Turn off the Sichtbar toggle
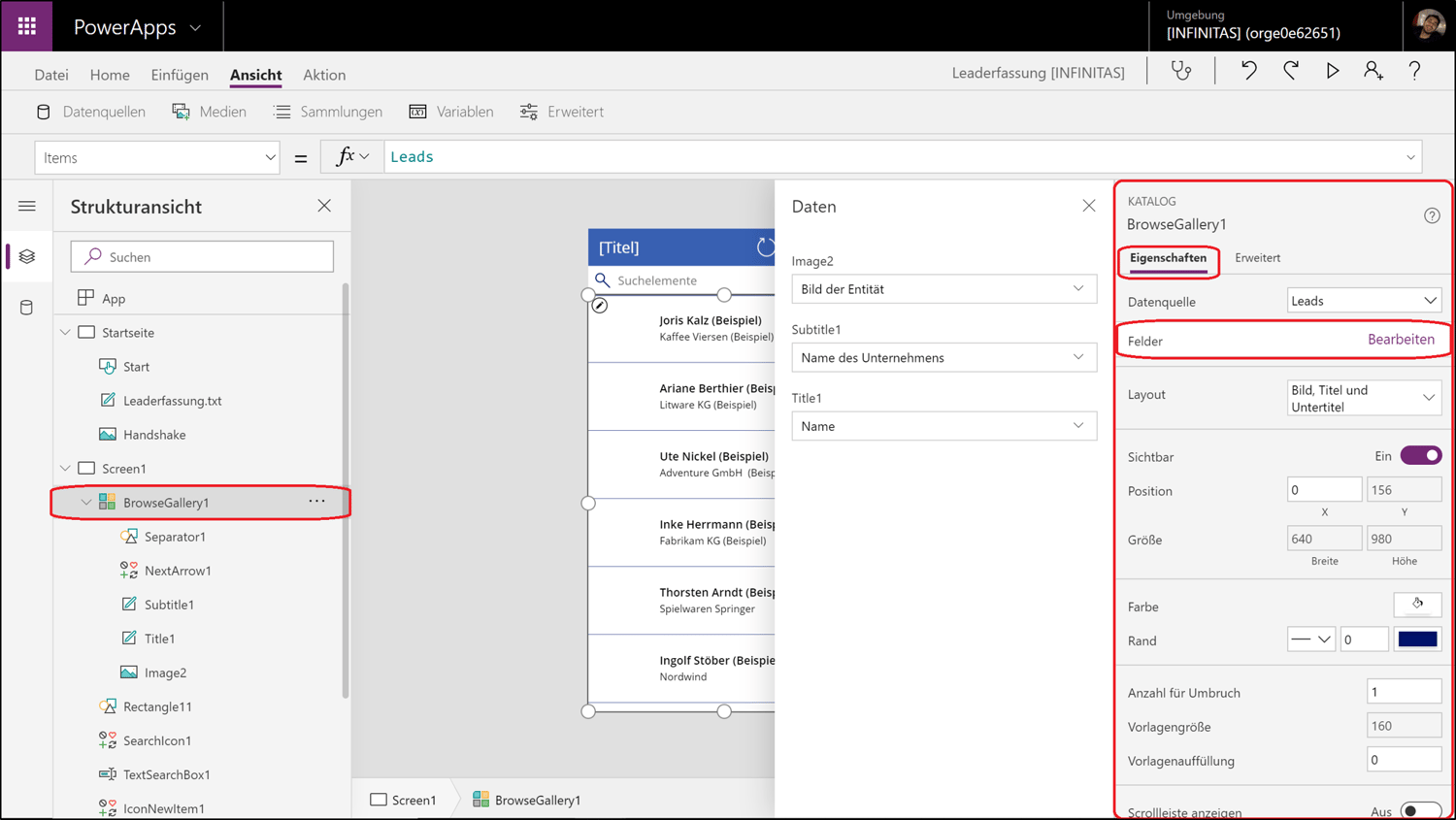The height and width of the screenshot is (820, 1456). 1420,455
